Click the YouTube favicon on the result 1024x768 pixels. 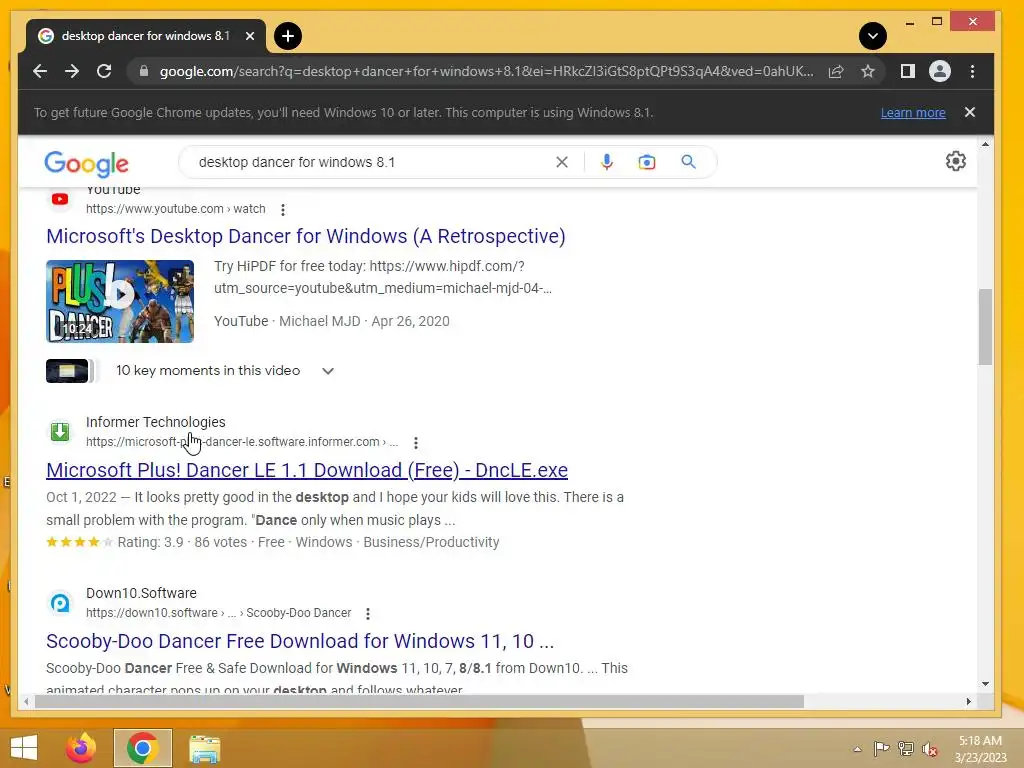[x=60, y=199]
